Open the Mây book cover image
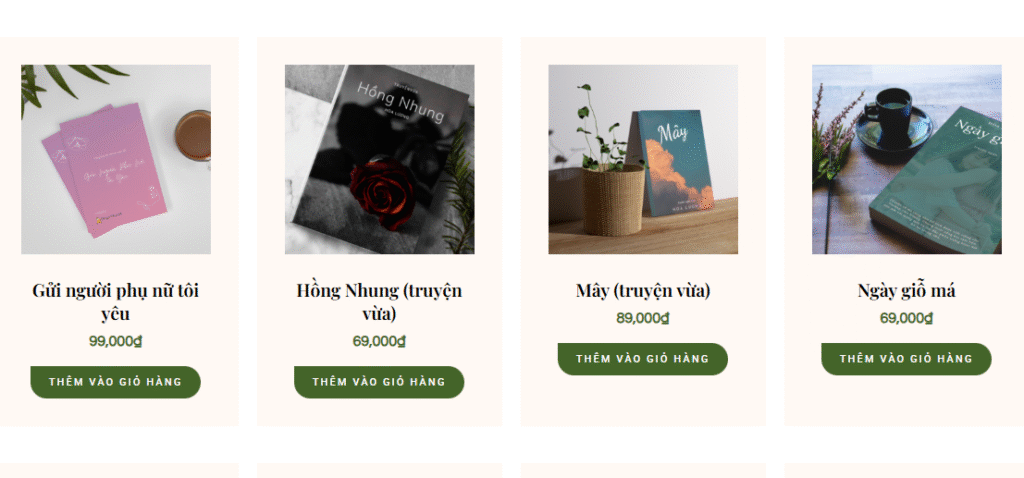 643,159
